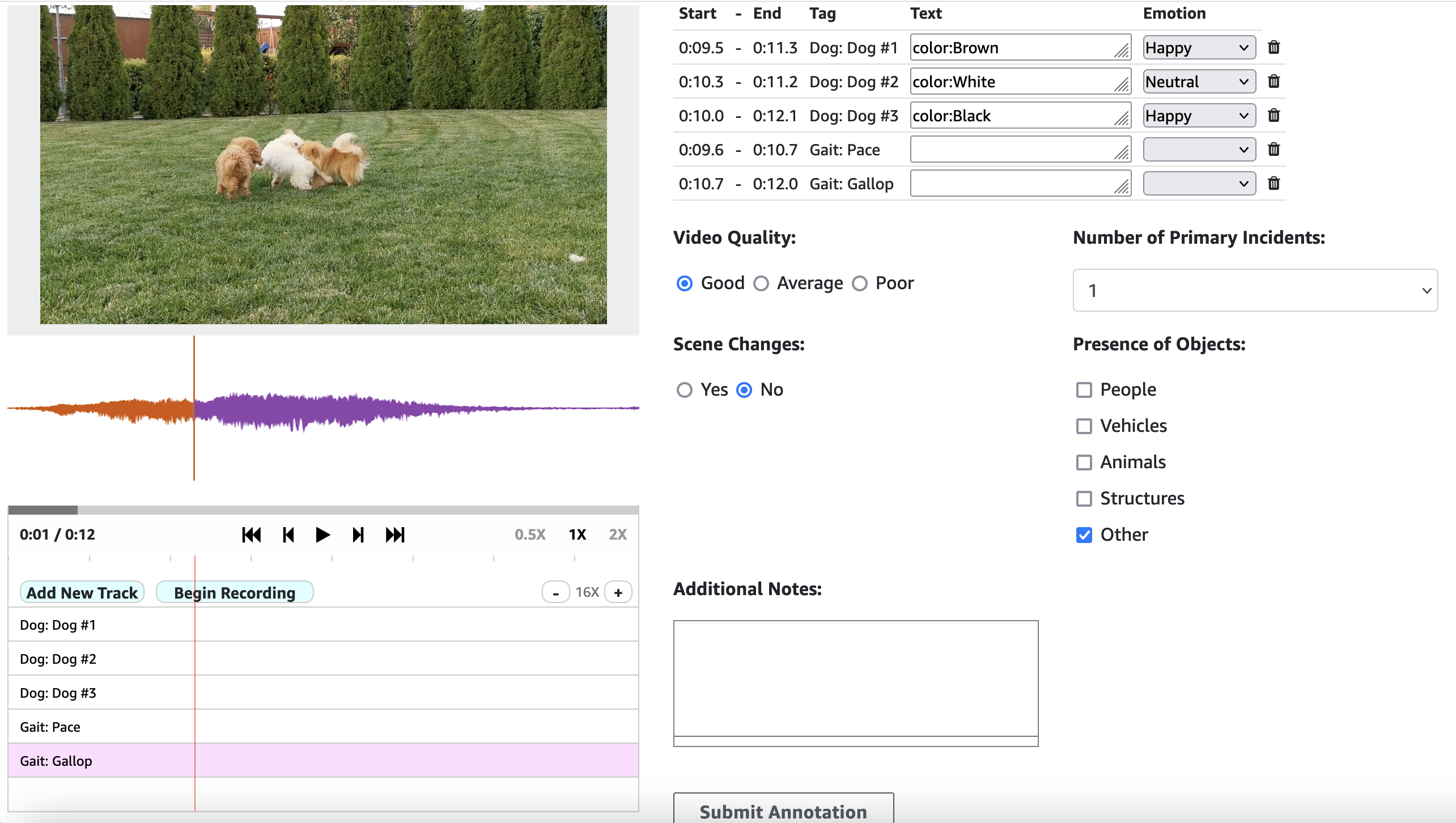1456x823 pixels.
Task: Choose Yes for Scene Changes
Action: point(685,390)
